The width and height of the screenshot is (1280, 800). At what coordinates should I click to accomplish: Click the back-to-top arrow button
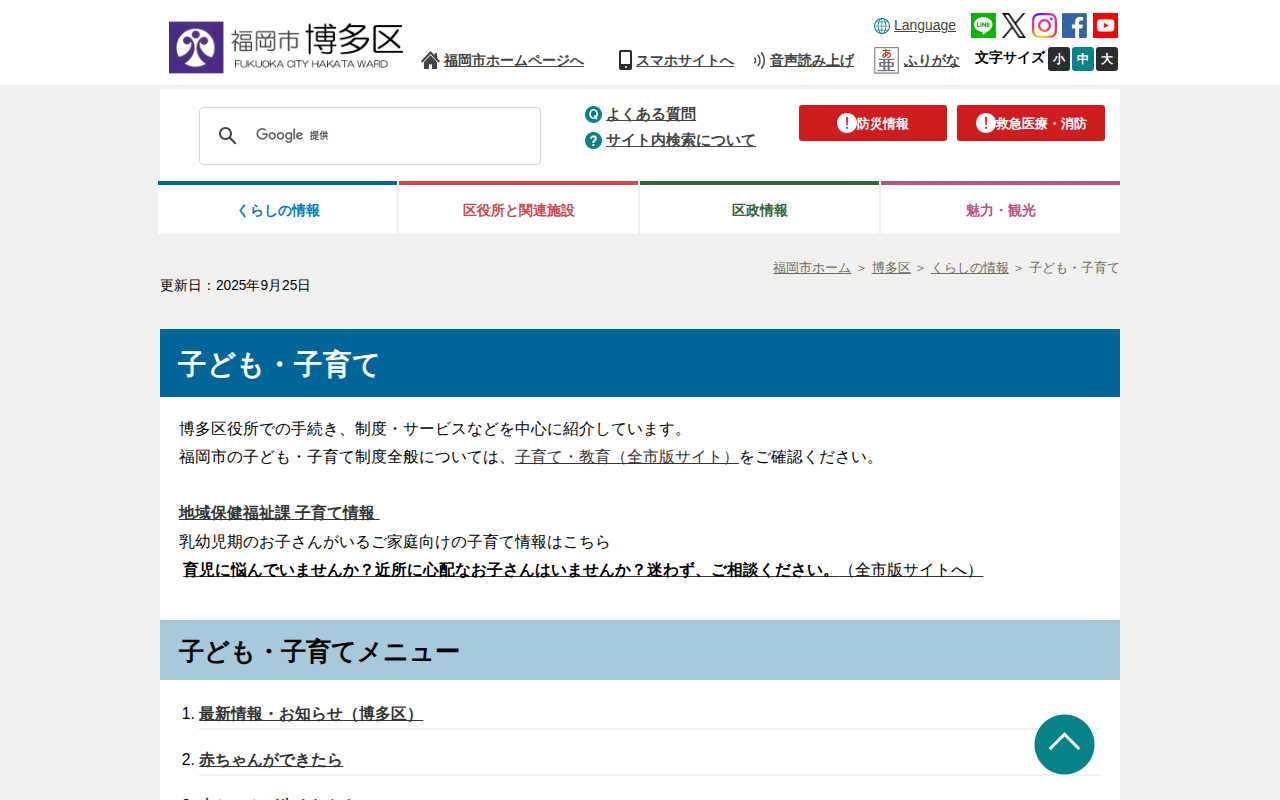pyautogui.click(x=1064, y=744)
